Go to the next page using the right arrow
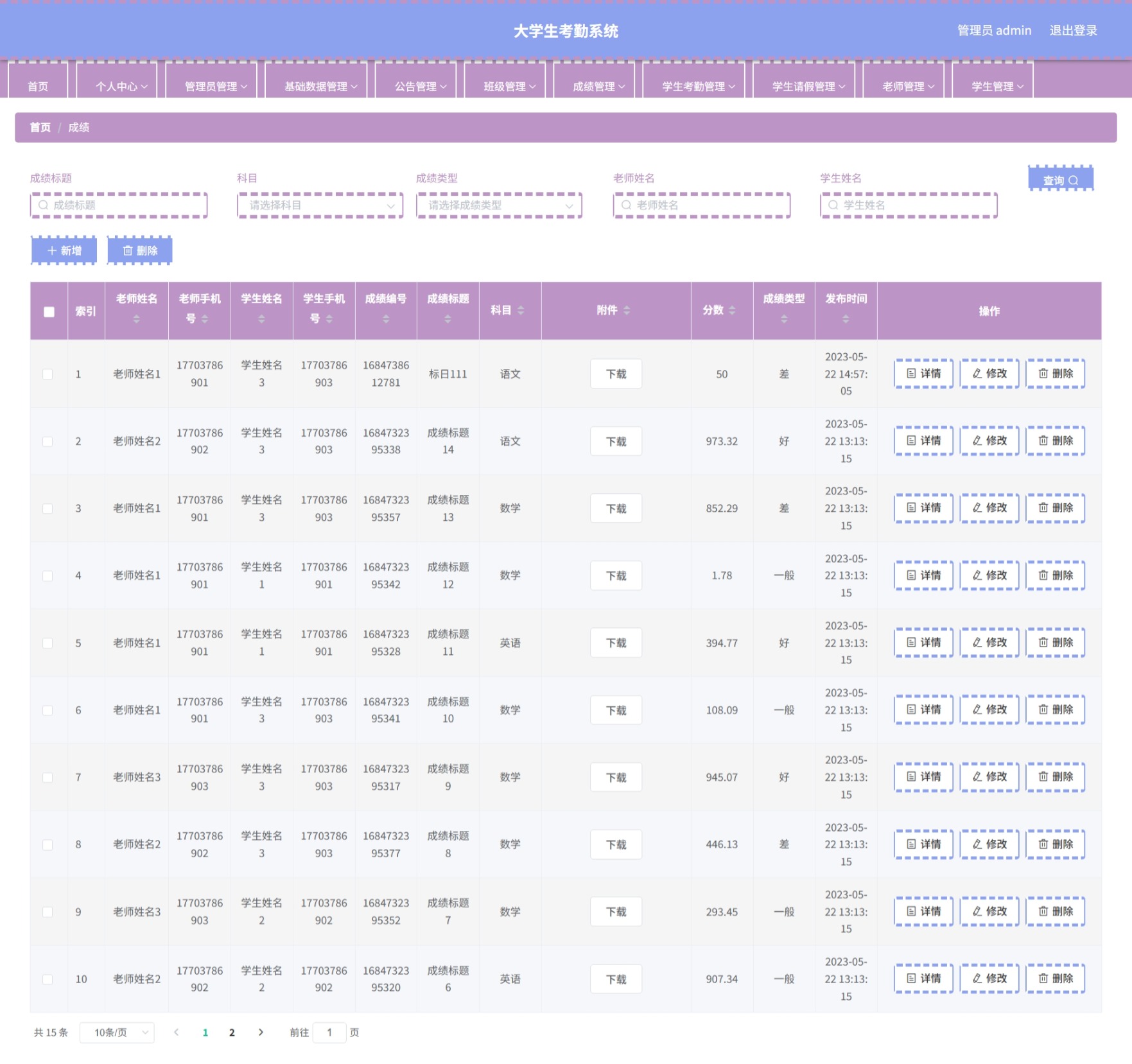1132x1064 pixels. click(261, 1032)
